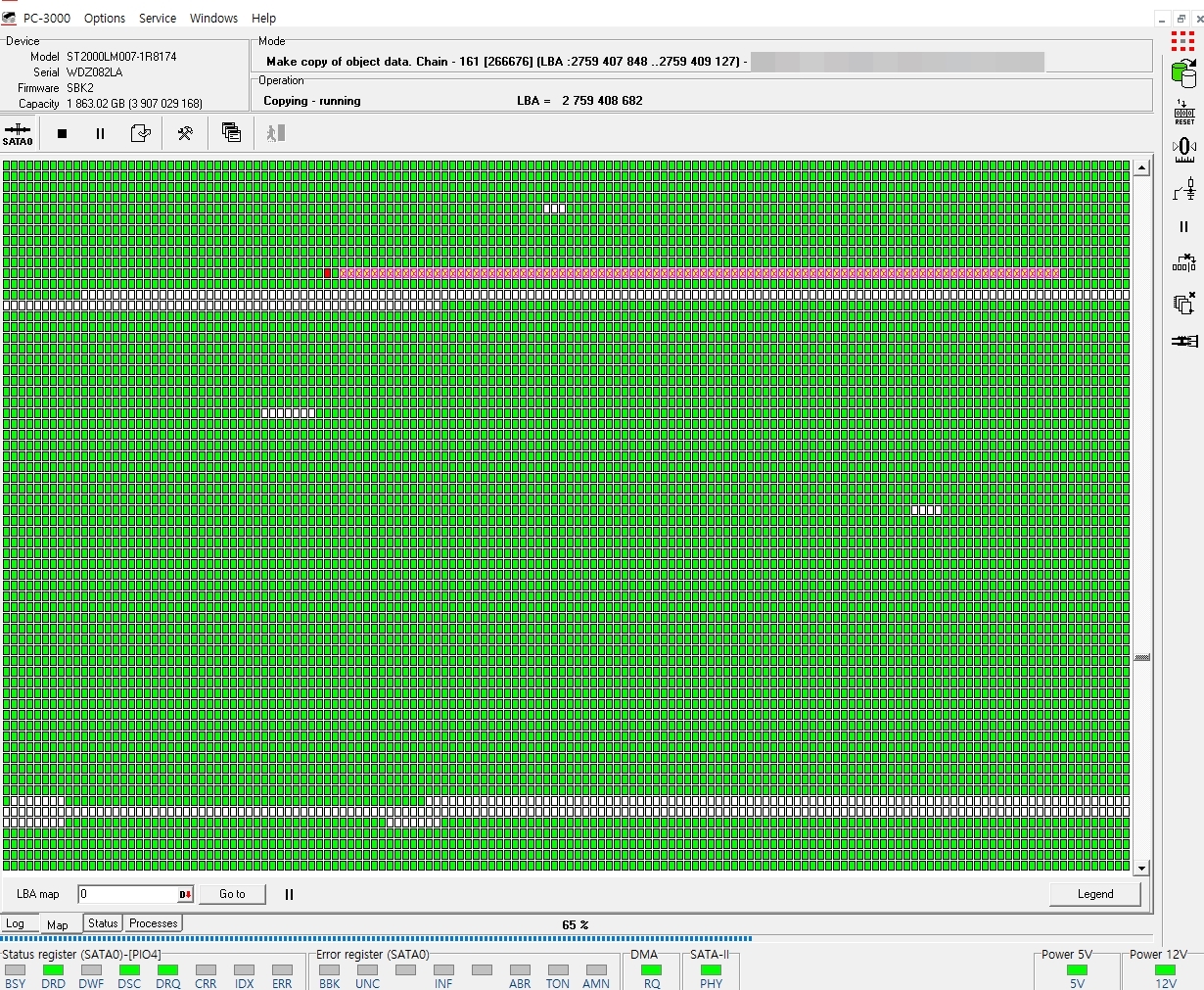Switch to the Processes tab

154,923
